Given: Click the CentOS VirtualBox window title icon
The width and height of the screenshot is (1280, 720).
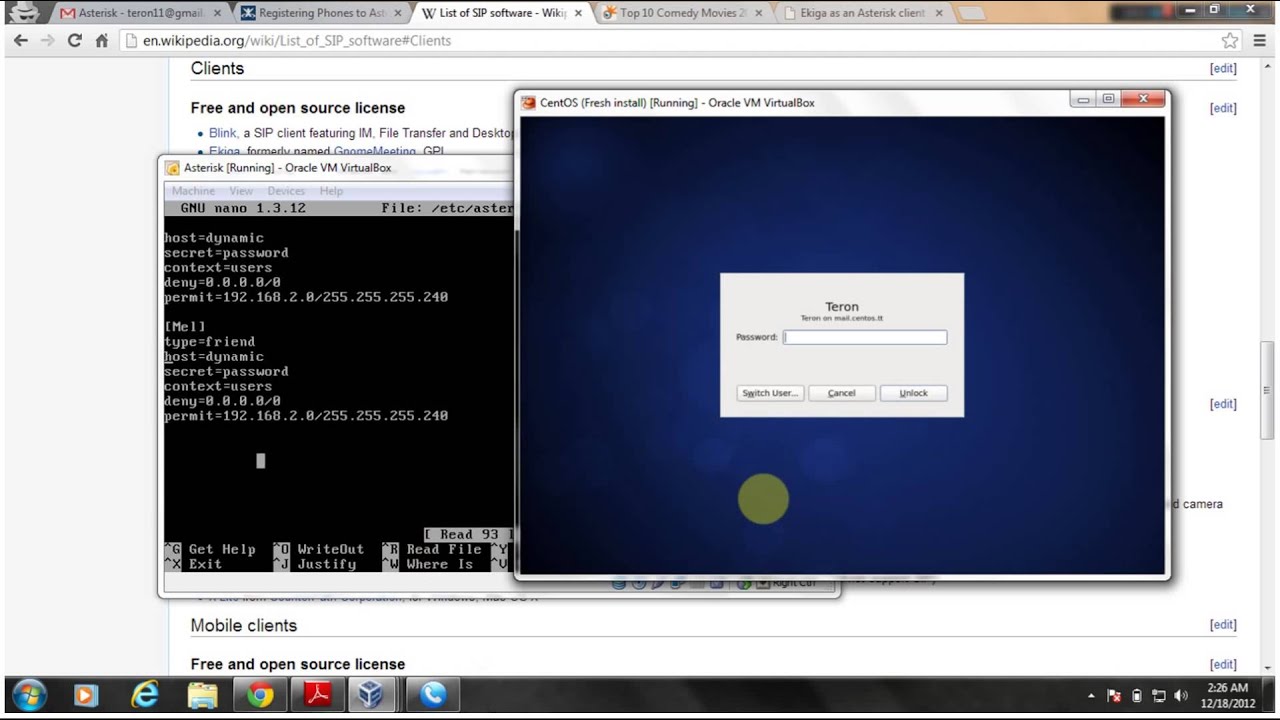Looking at the screenshot, I should pos(529,102).
